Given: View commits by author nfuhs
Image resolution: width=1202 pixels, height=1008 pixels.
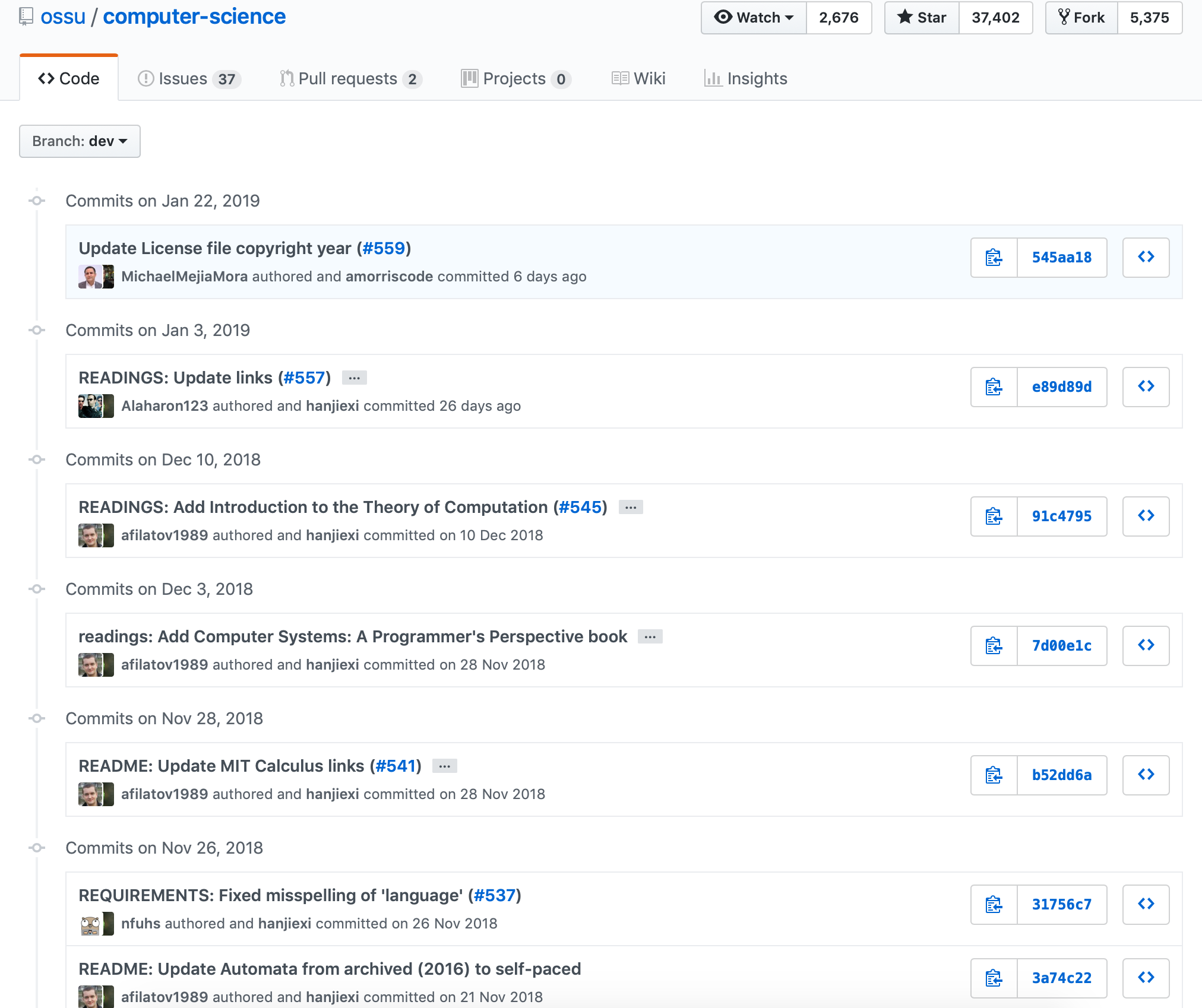Looking at the screenshot, I should coord(141,924).
